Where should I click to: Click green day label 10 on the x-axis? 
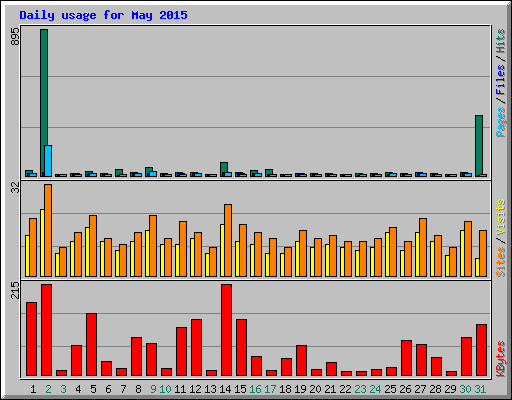165,389
